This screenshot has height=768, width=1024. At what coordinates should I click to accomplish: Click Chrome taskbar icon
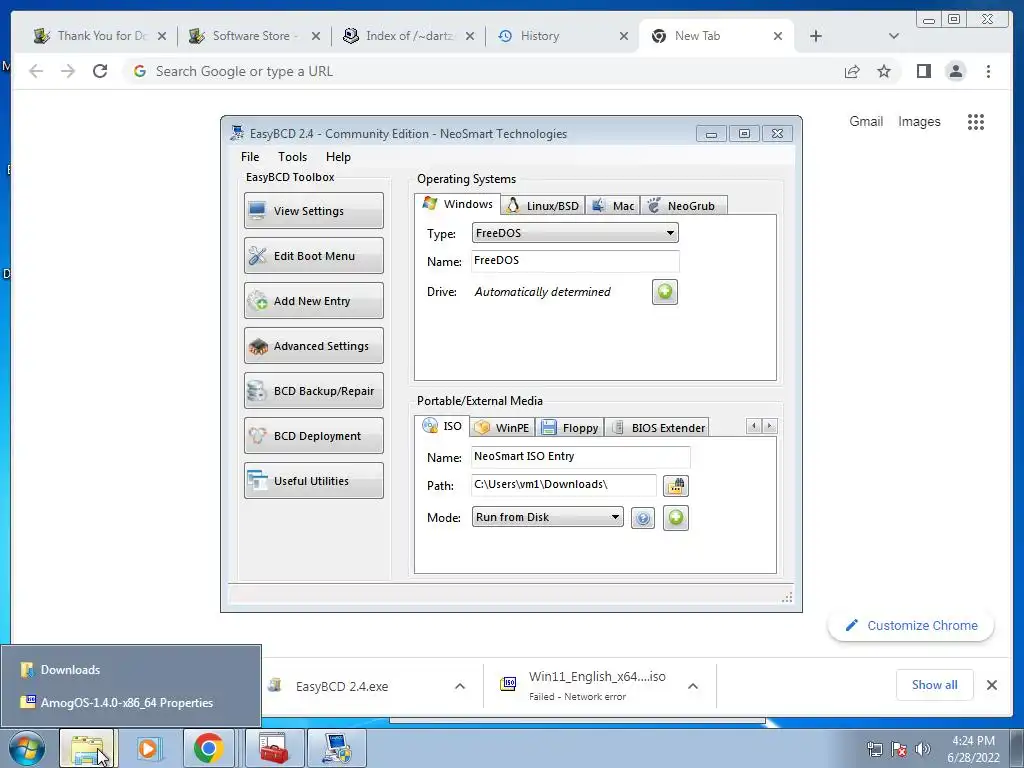pos(208,748)
